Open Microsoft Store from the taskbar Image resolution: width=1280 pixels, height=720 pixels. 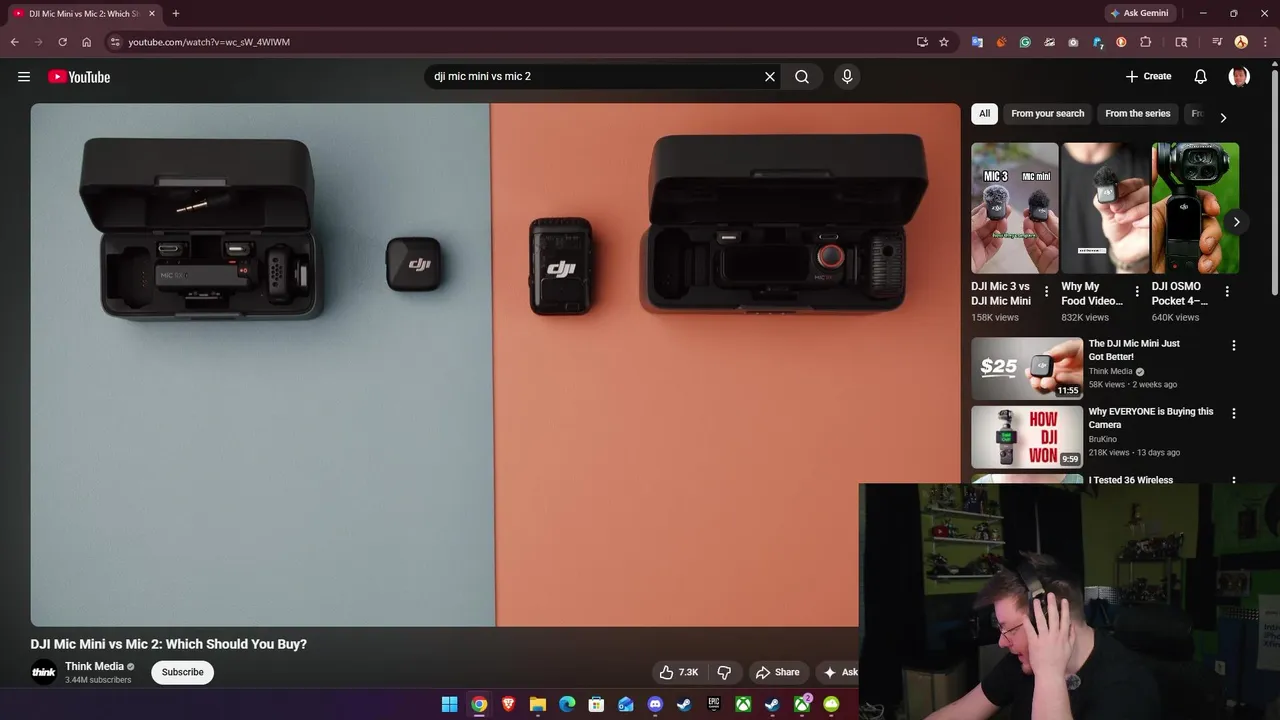596,704
